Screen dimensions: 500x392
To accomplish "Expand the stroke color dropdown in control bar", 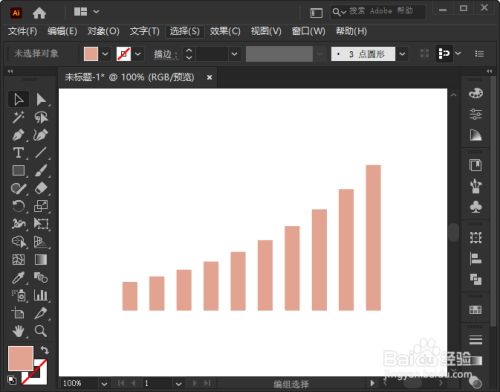I will 138,54.
